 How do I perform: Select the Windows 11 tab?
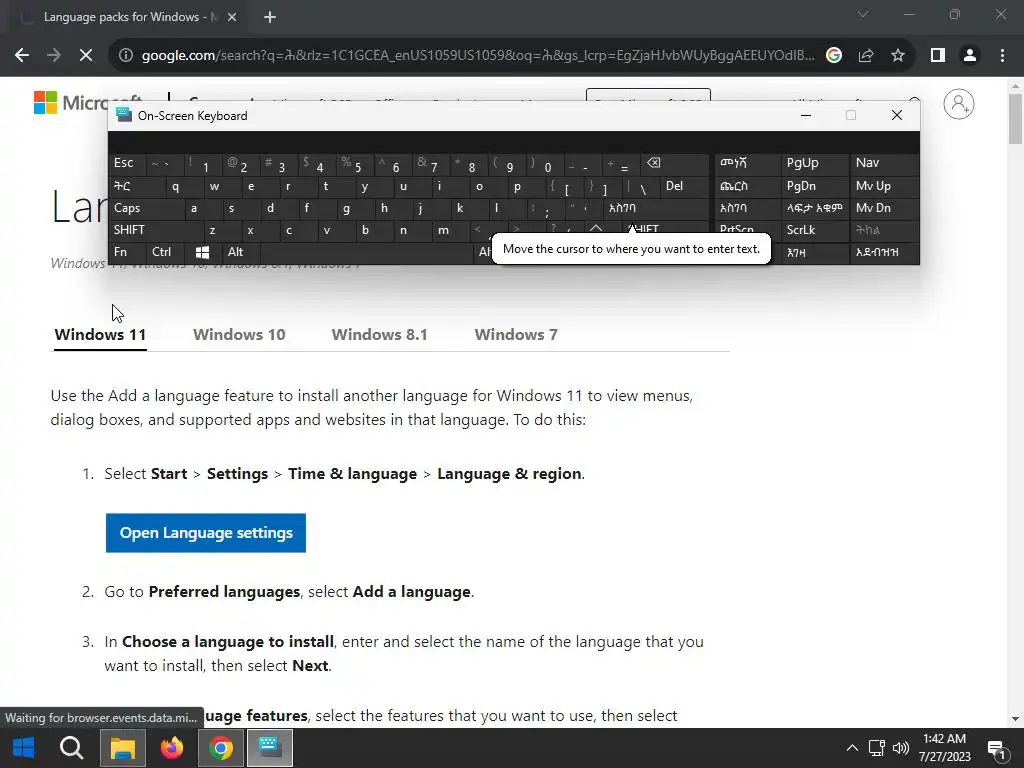tap(100, 335)
